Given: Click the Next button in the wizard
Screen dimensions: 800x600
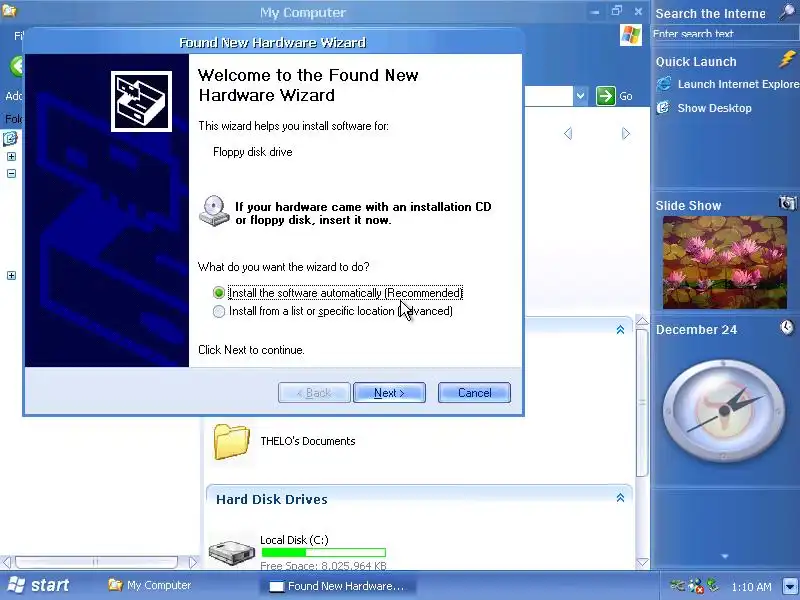Looking at the screenshot, I should point(389,393).
